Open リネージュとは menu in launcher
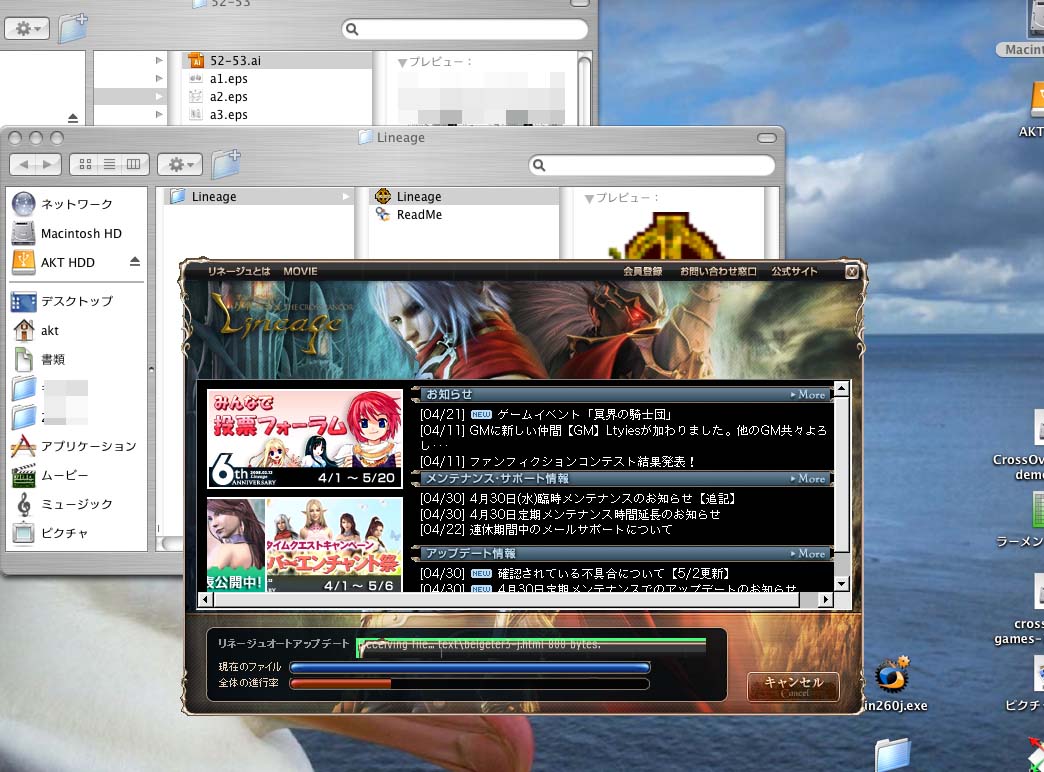This screenshot has height=772, width=1044. (239, 271)
